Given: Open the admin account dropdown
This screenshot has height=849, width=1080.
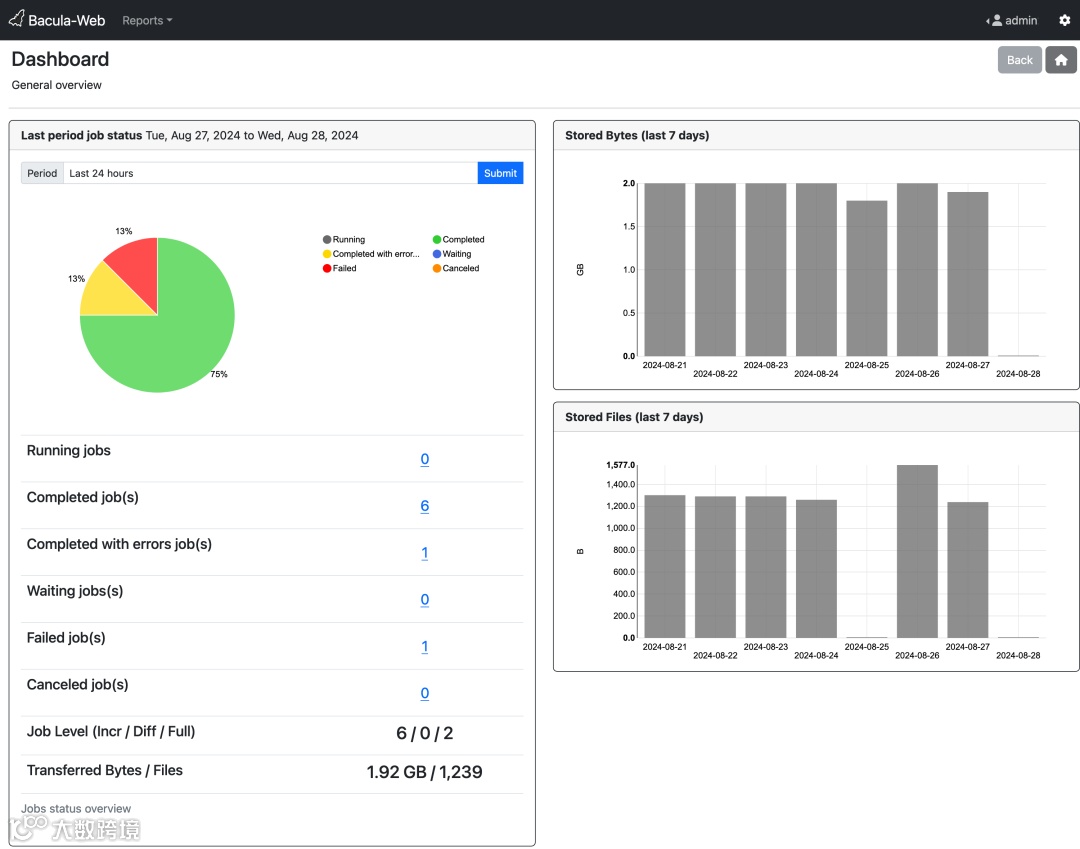Looking at the screenshot, I should (x=1011, y=20).
